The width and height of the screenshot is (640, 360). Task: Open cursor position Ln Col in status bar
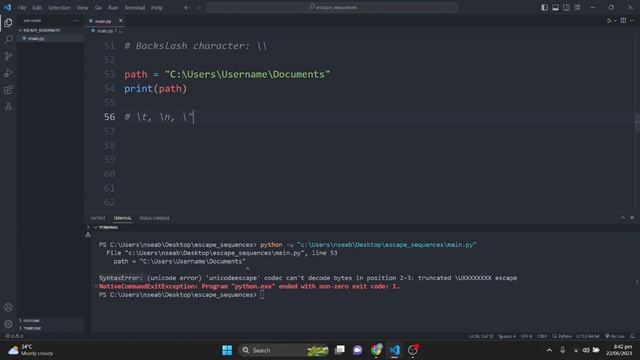[x=481, y=336]
